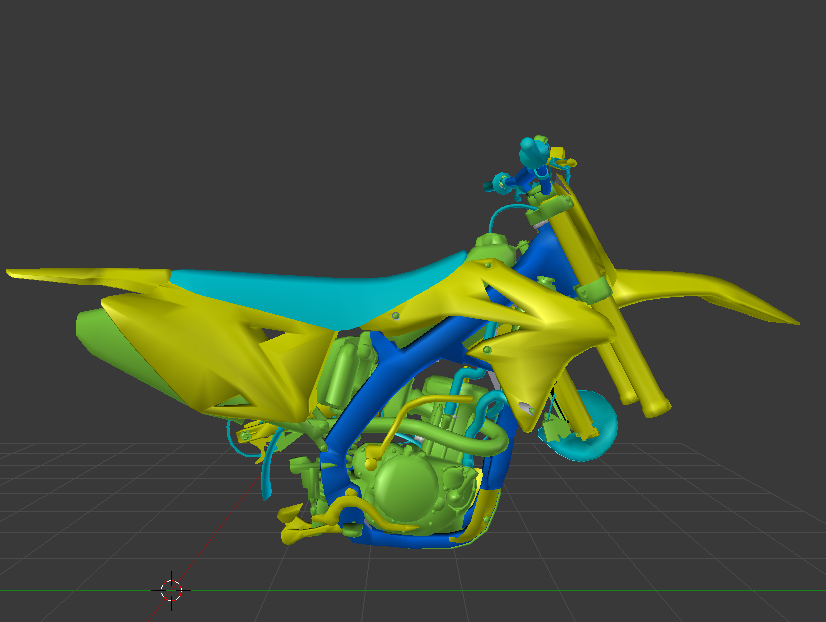
Task: Click the cyan handlebar control assembly
Action: click(x=530, y=155)
